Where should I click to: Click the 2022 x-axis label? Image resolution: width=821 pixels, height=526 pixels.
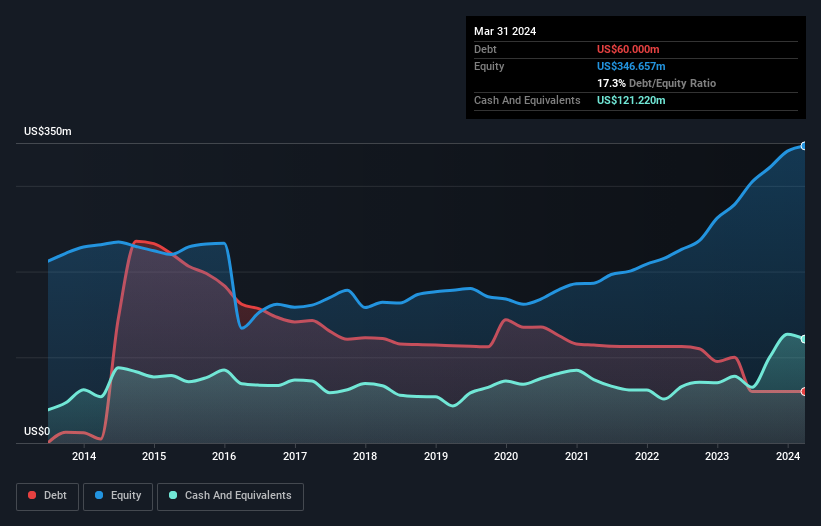647,456
